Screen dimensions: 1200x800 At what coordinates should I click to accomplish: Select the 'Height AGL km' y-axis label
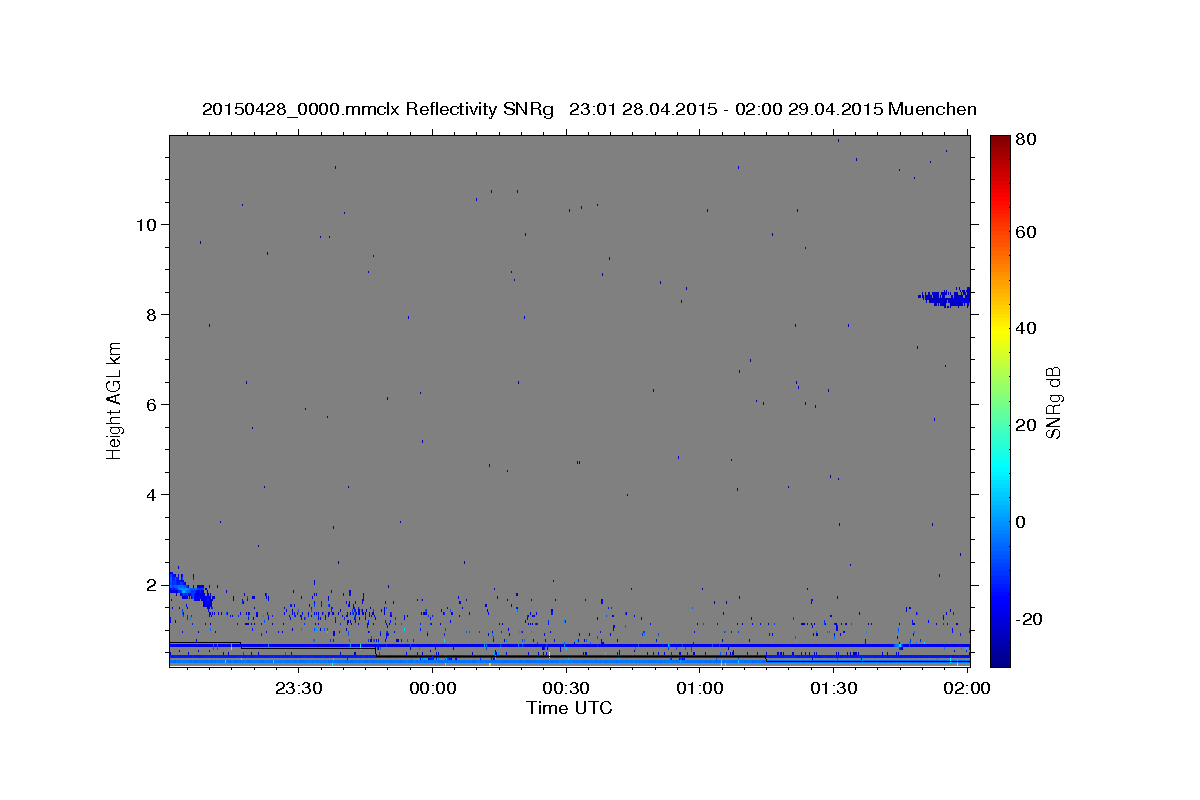pyautogui.click(x=115, y=400)
